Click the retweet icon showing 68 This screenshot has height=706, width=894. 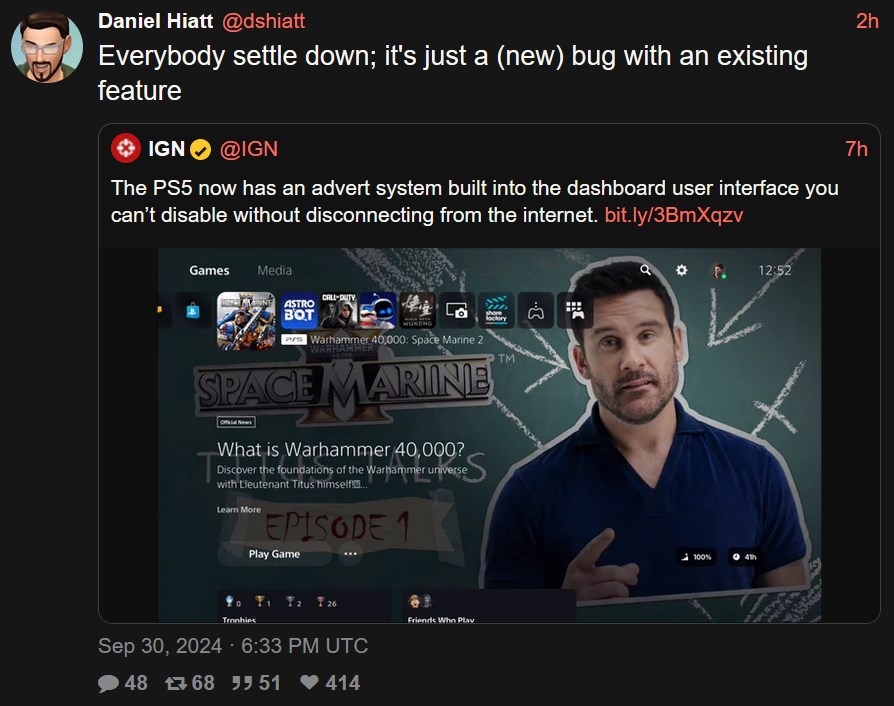[176, 683]
